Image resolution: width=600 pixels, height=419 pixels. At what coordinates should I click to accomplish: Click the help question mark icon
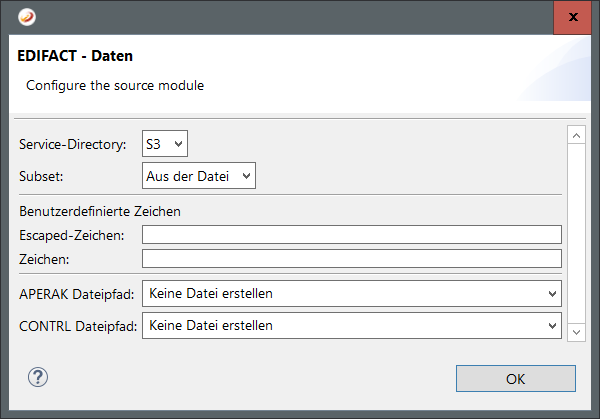coord(39,377)
